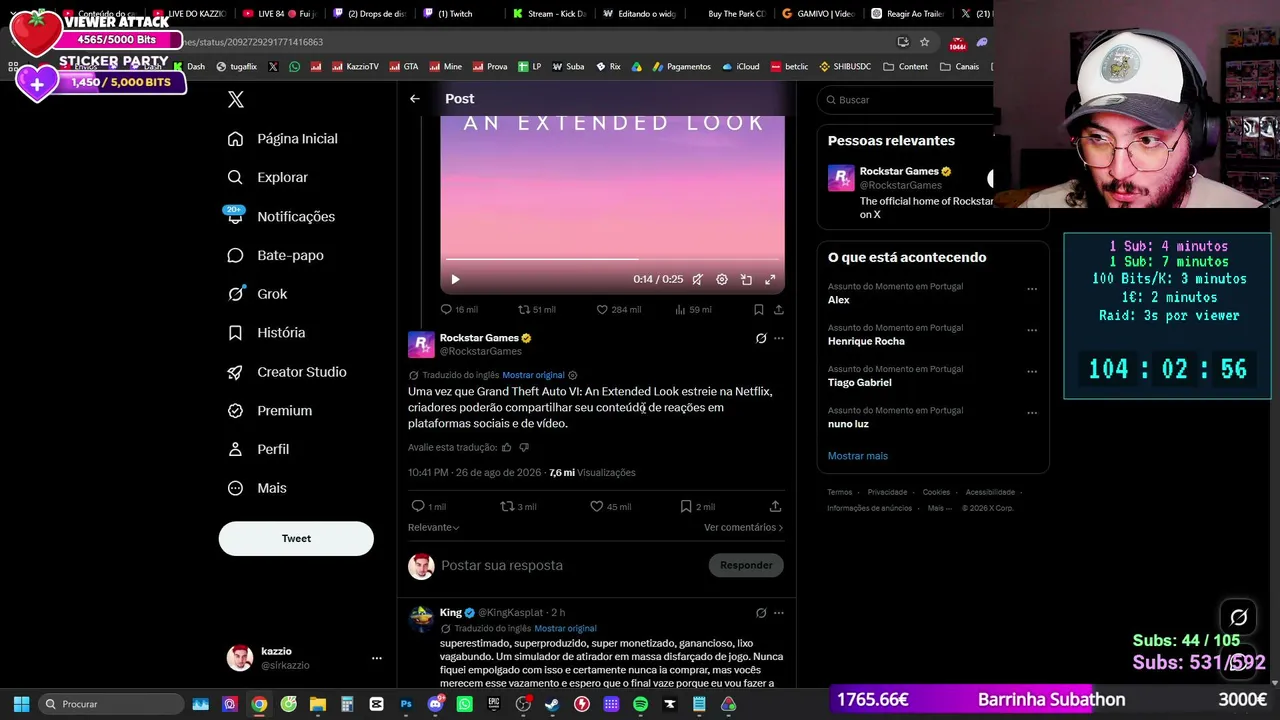Bookmark the video post above
The height and width of the screenshot is (720, 1280).
[x=759, y=310]
